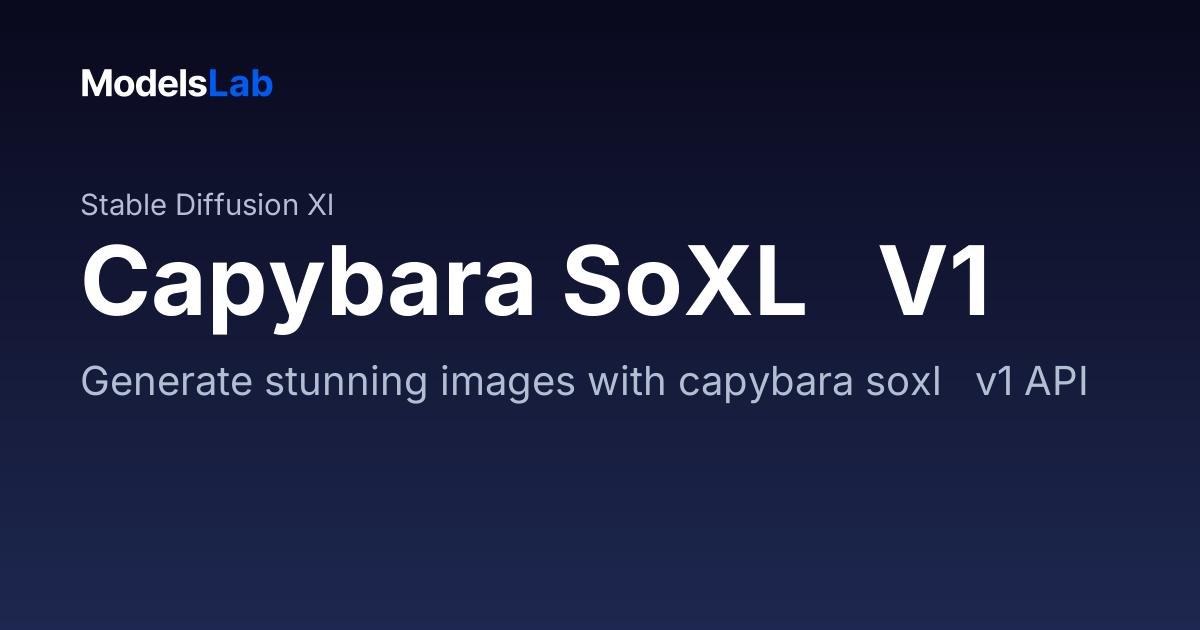Click the white "Models" part of logo
1200x630 pixels.
click(145, 84)
